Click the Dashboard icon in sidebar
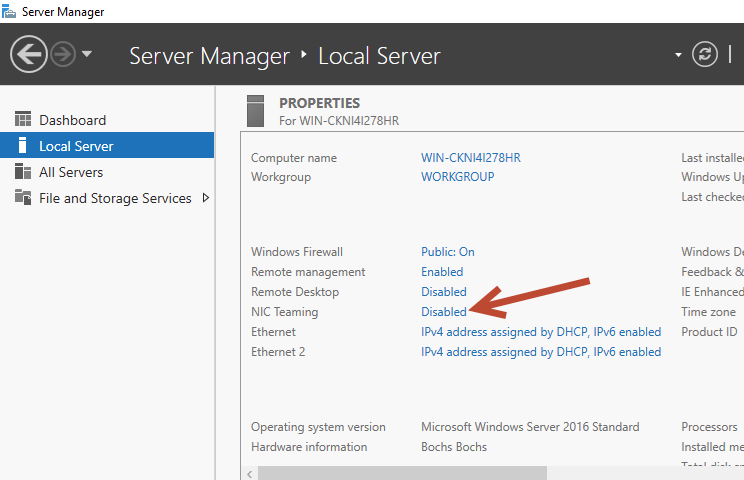This screenshot has height=480, width=744. [23, 119]
